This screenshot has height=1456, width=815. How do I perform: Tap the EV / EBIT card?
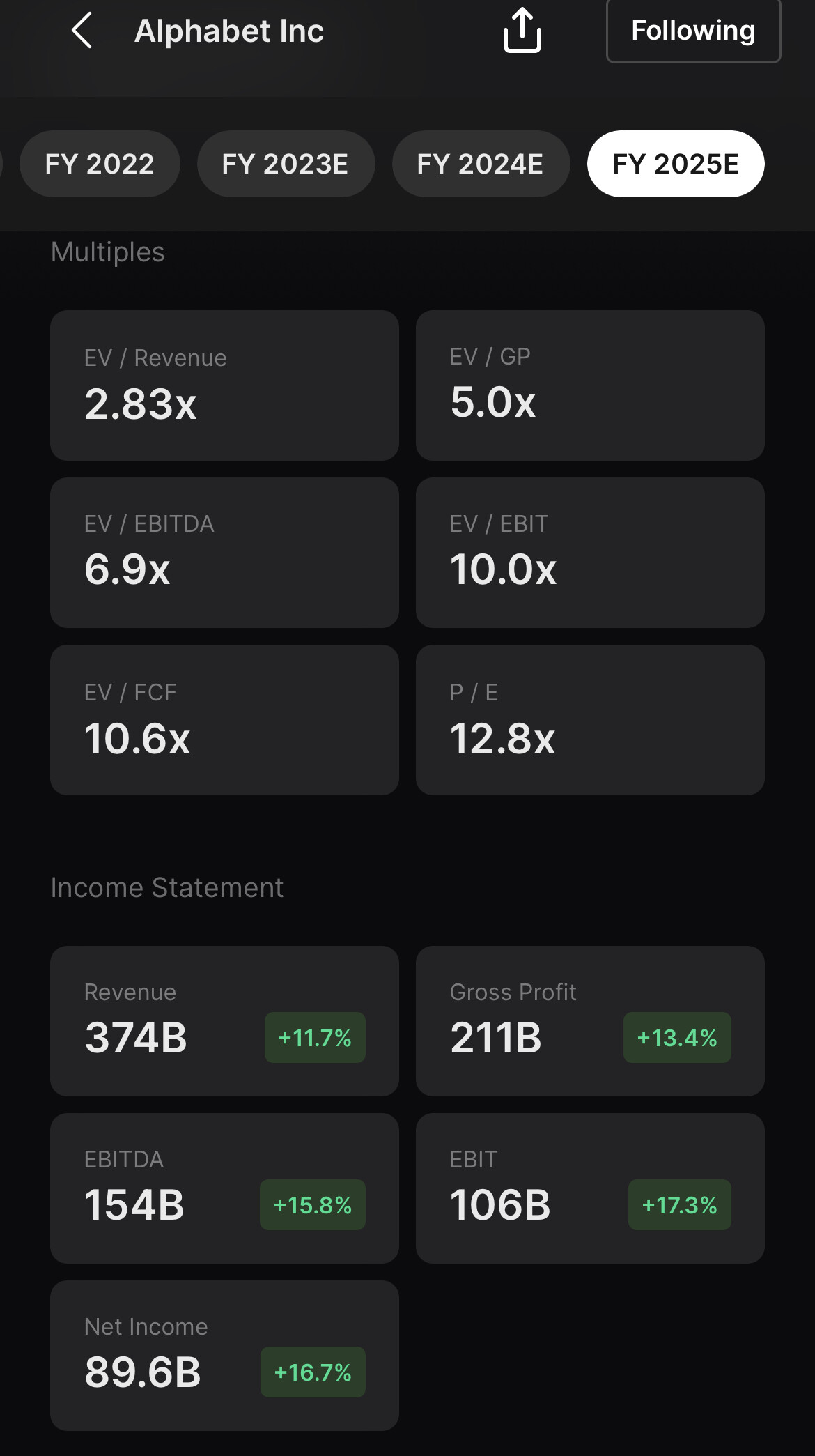(x=590, y=553)
